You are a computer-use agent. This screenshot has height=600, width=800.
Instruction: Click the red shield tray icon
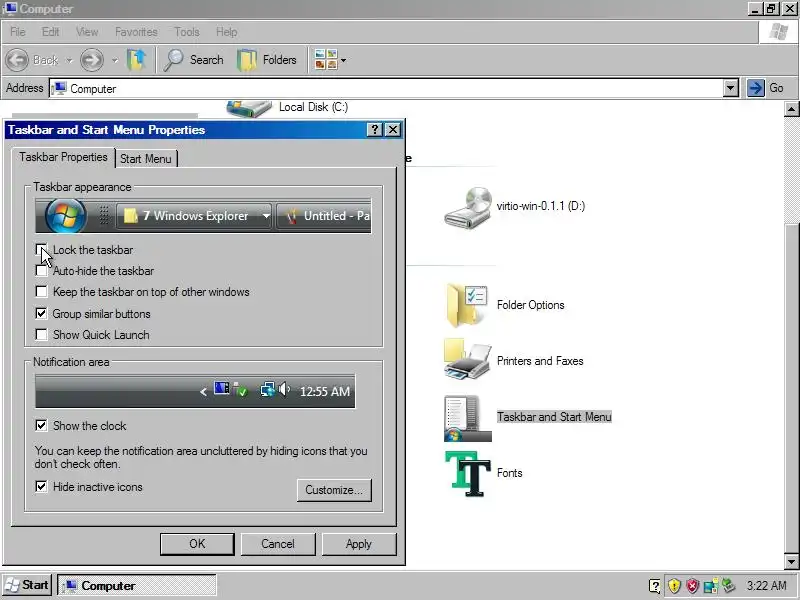click(x=692, y=586)
